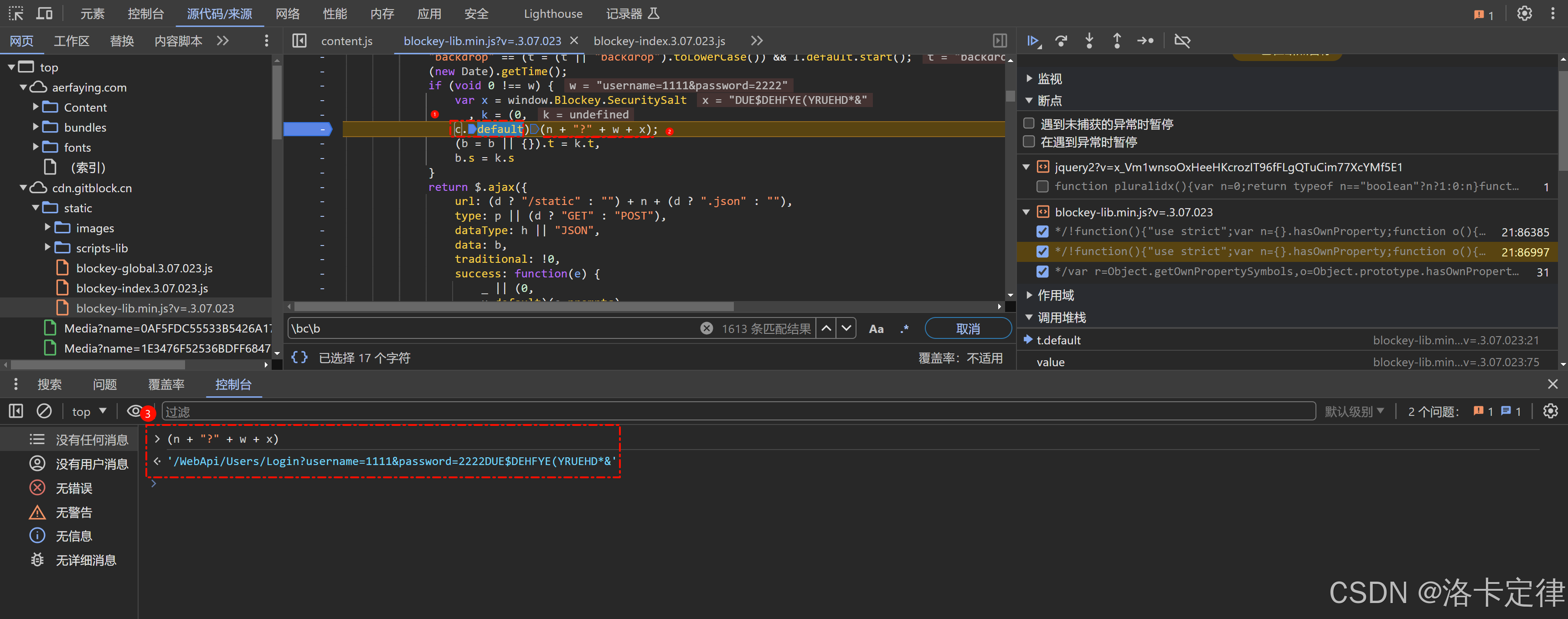
Task: Expand the fonts folder in tree
Action: (x=36, y=147)
